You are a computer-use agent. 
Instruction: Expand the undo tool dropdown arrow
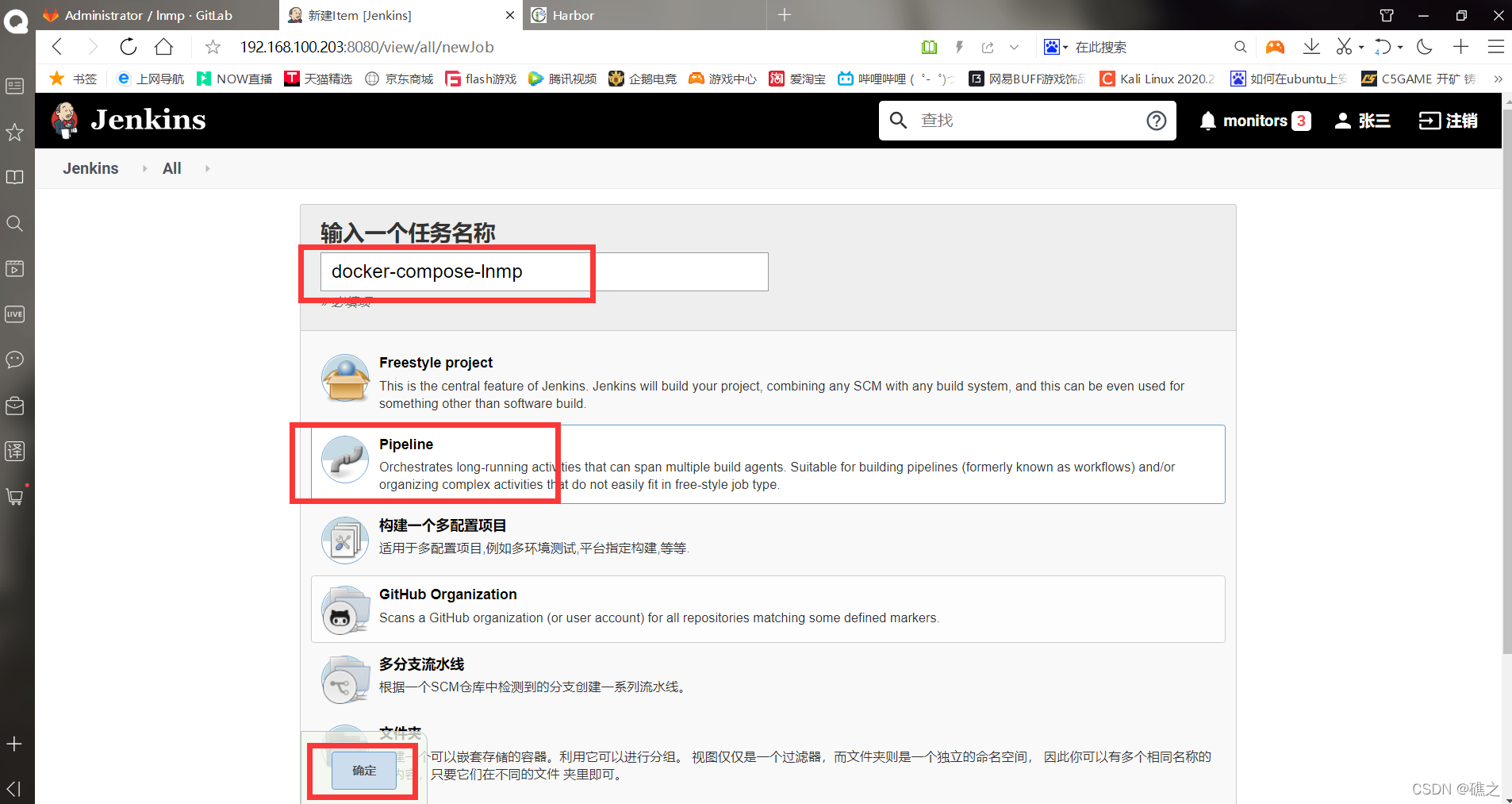tap(1400, 48)
